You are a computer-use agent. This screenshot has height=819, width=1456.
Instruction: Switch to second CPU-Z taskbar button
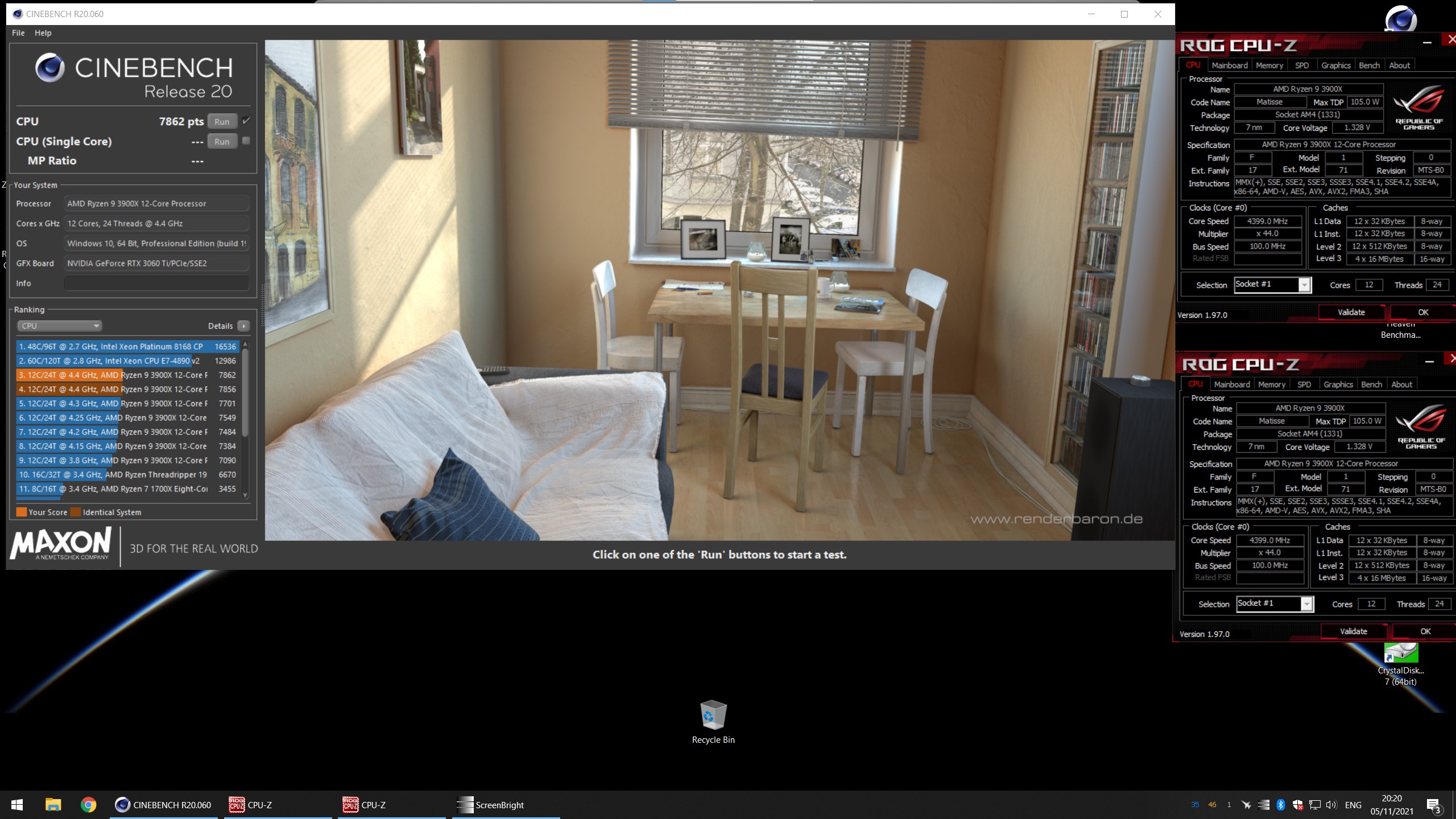tap(391, 805)
